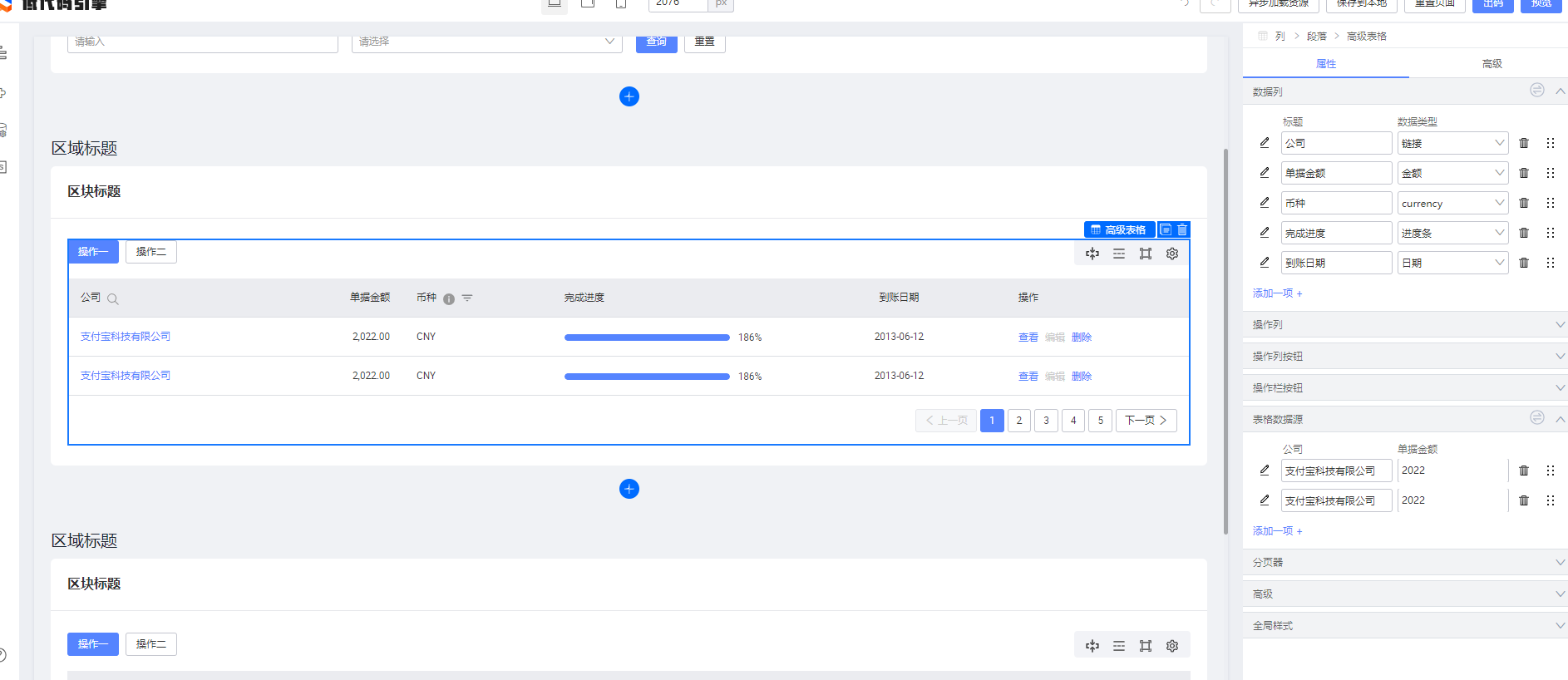Expand the 操作列 section
The image size is (1568, 680).
tap(1405, 324)
